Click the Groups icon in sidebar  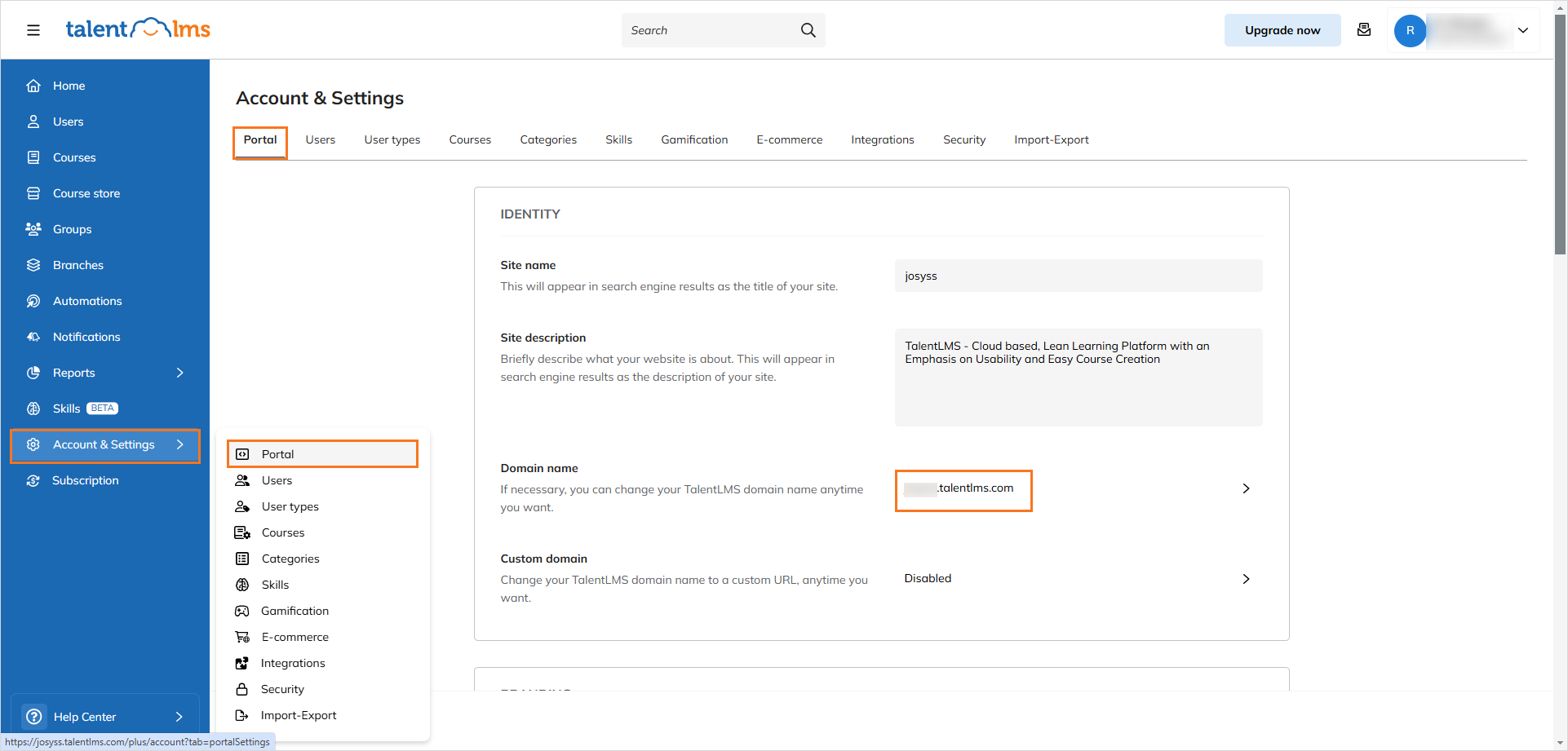pos(33,229)
